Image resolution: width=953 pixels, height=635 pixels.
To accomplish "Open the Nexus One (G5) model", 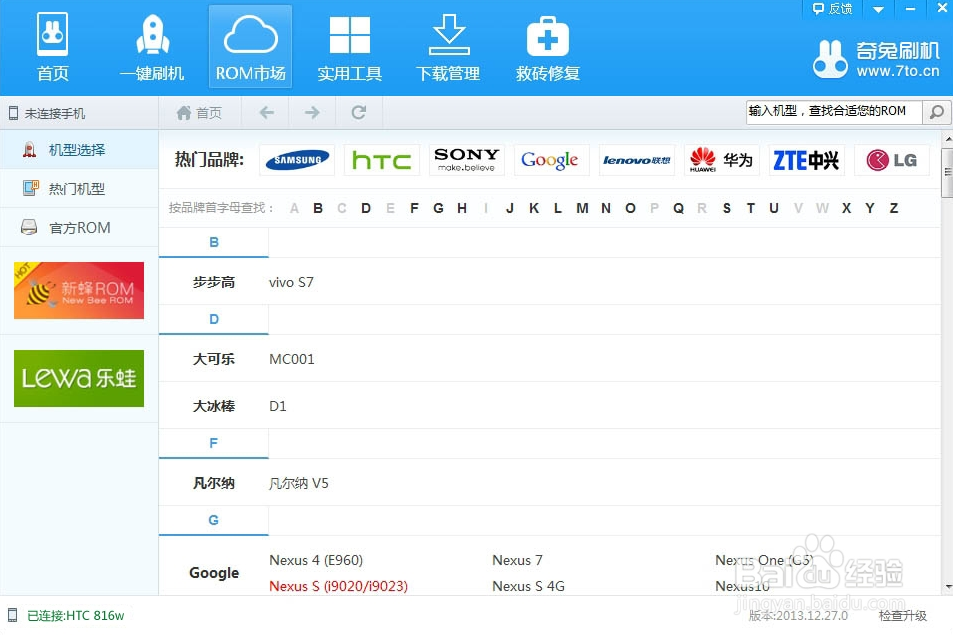I will tap(764, 560).
